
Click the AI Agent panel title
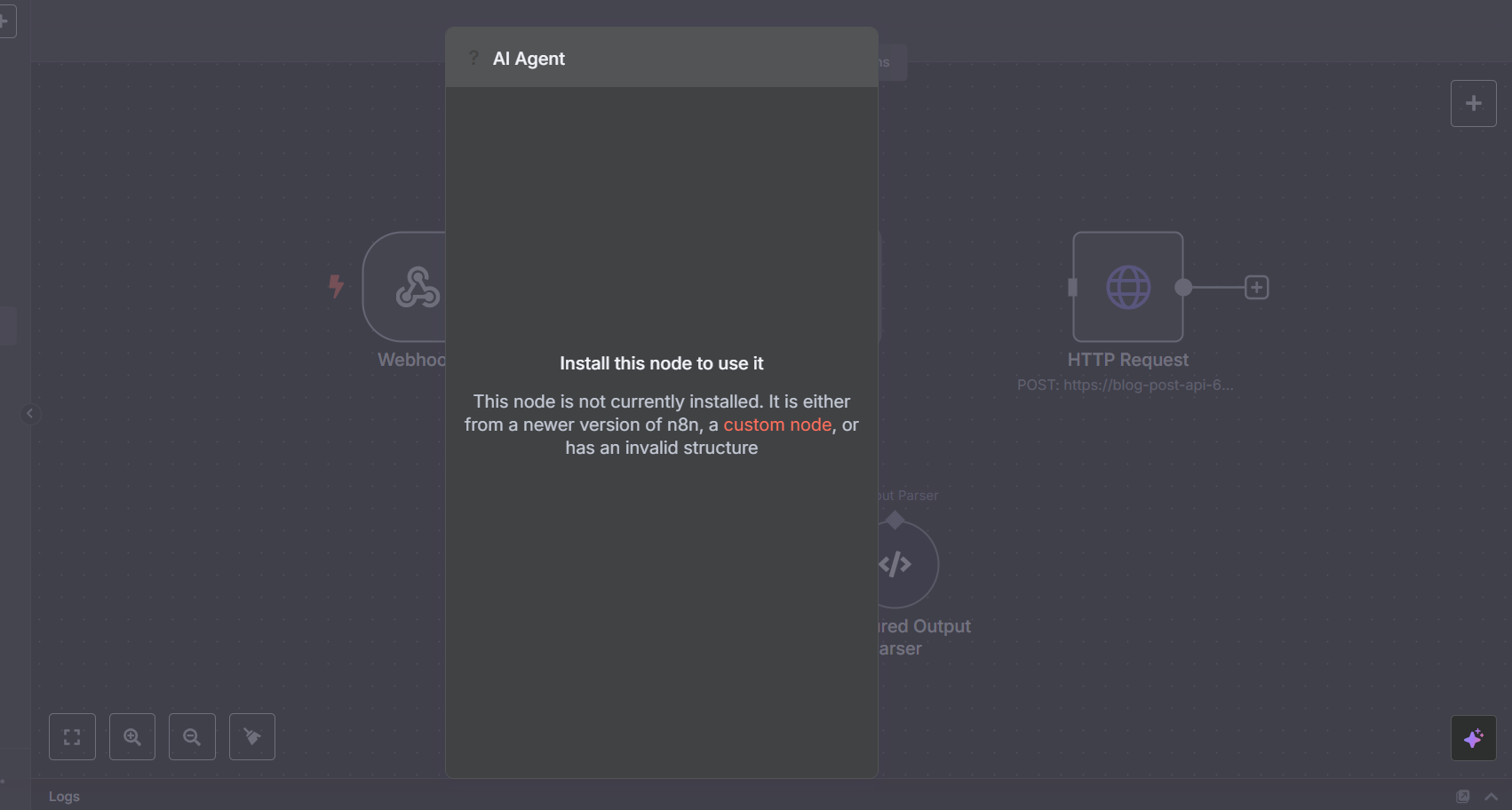coord(529,59)
